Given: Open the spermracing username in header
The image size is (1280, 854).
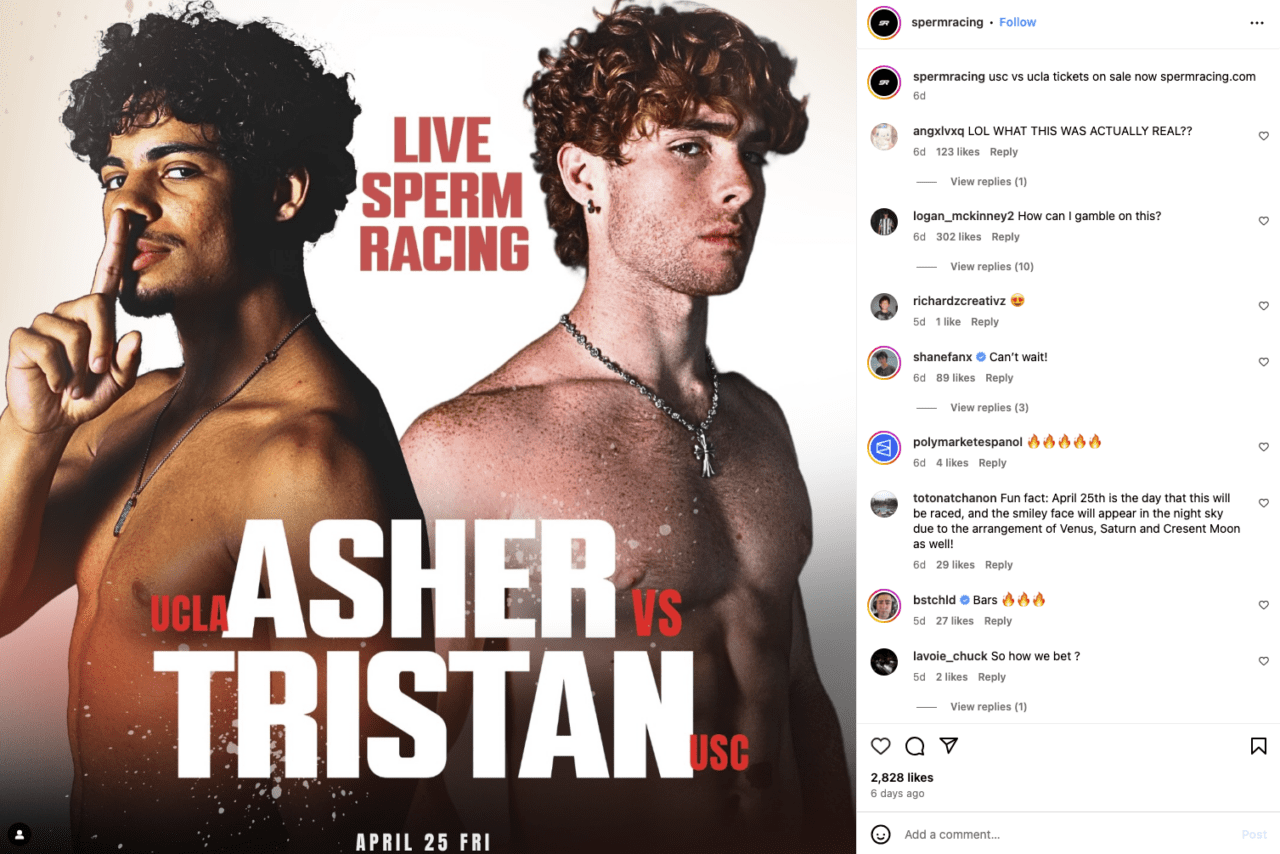Looking at the screenshot, I should click(x=947, y=22).
